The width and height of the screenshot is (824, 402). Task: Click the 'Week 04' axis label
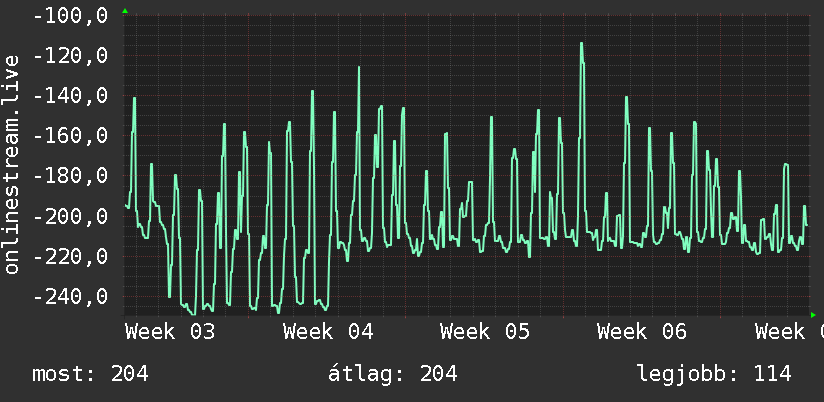coord(328,332)
